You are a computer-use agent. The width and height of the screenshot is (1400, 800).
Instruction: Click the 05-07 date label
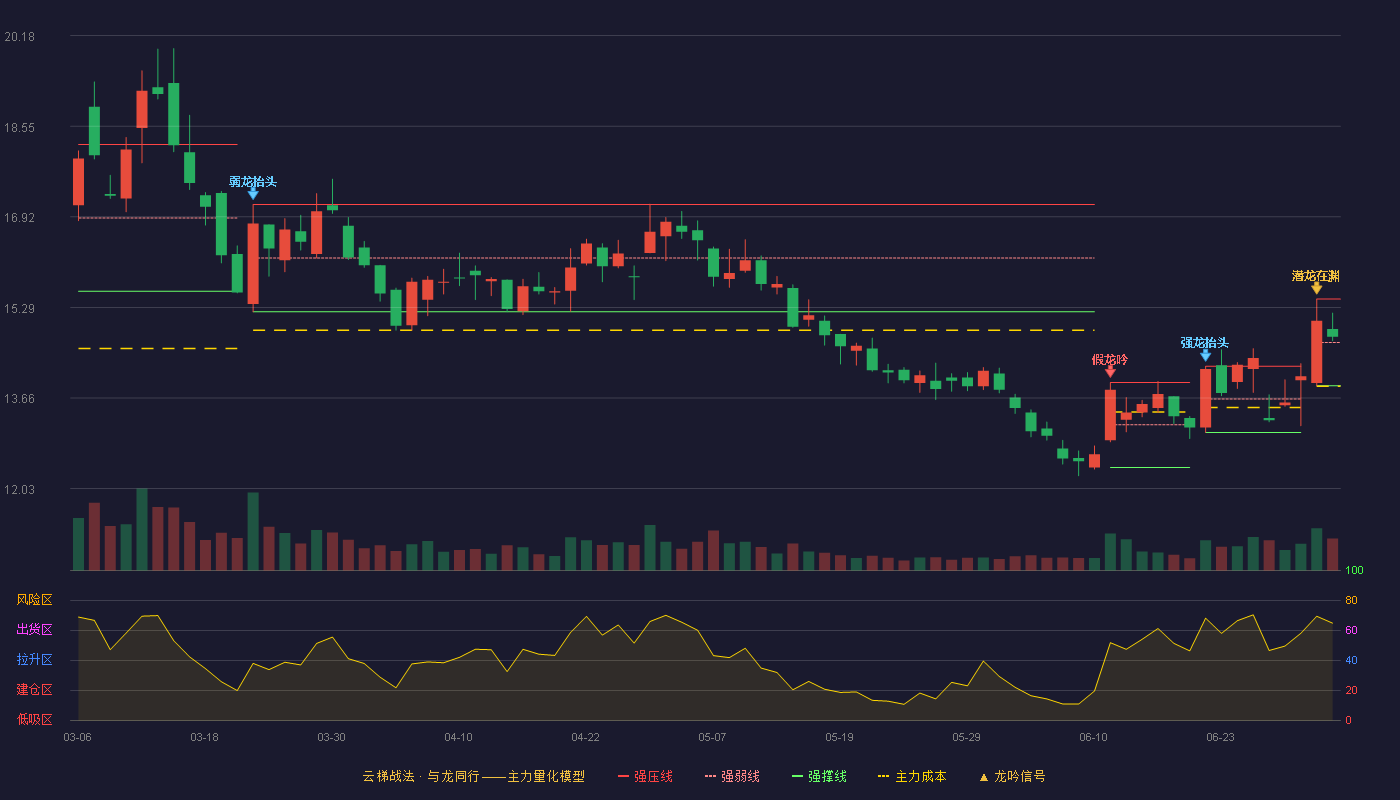712,737
